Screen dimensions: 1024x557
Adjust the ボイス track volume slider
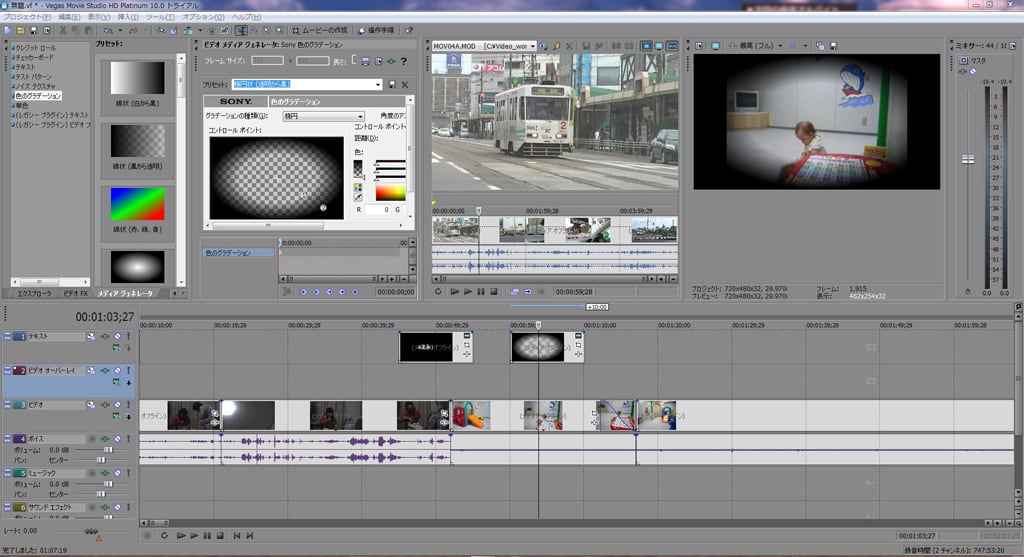[107, 450]
